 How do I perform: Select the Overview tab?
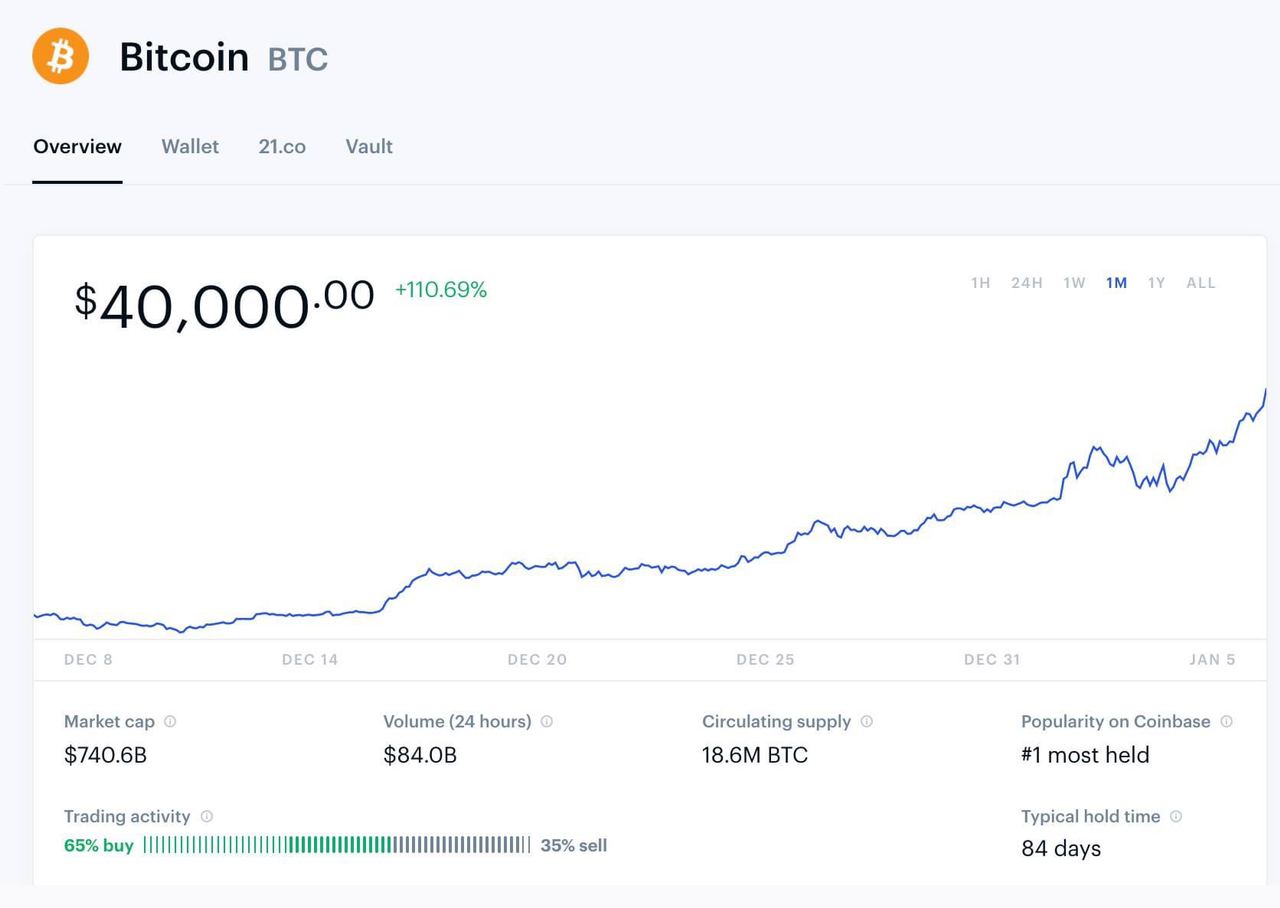click(x=77, y=146)
